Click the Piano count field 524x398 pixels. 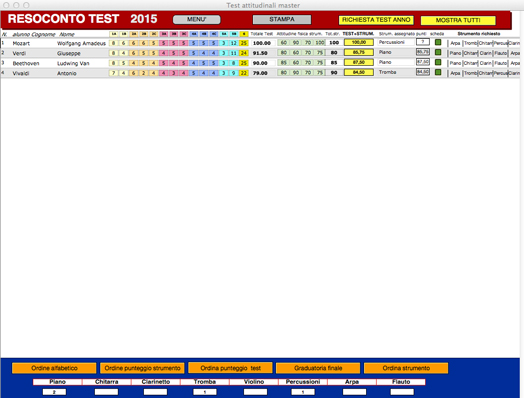[x=54, y=392]
